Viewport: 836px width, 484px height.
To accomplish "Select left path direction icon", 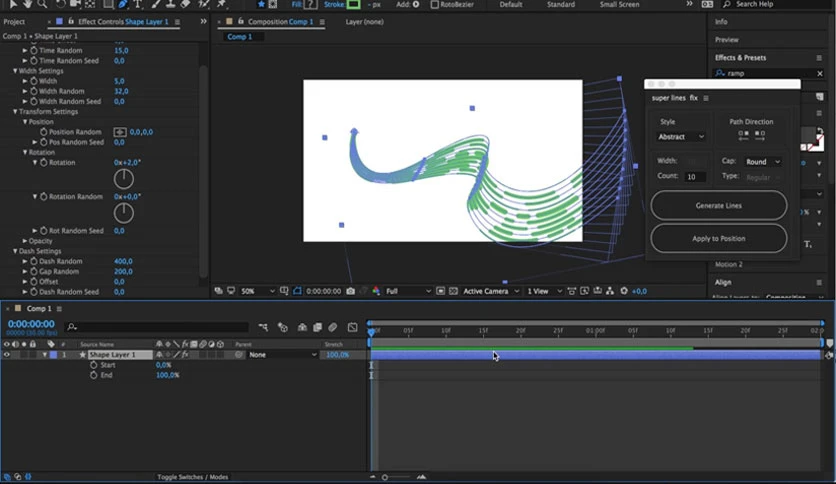I will (743, 135).
